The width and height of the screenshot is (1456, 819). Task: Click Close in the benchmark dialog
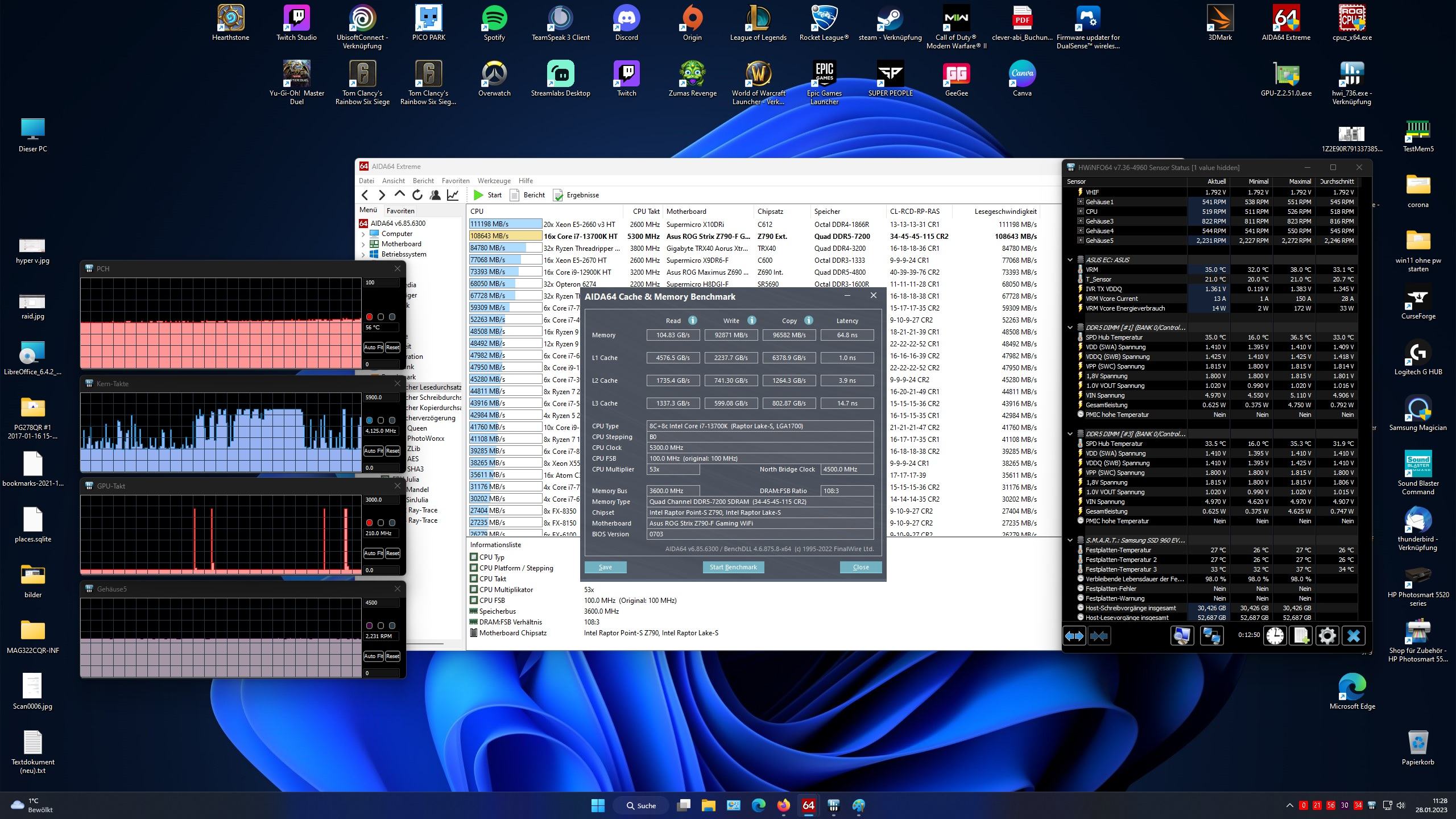point(861,567)
